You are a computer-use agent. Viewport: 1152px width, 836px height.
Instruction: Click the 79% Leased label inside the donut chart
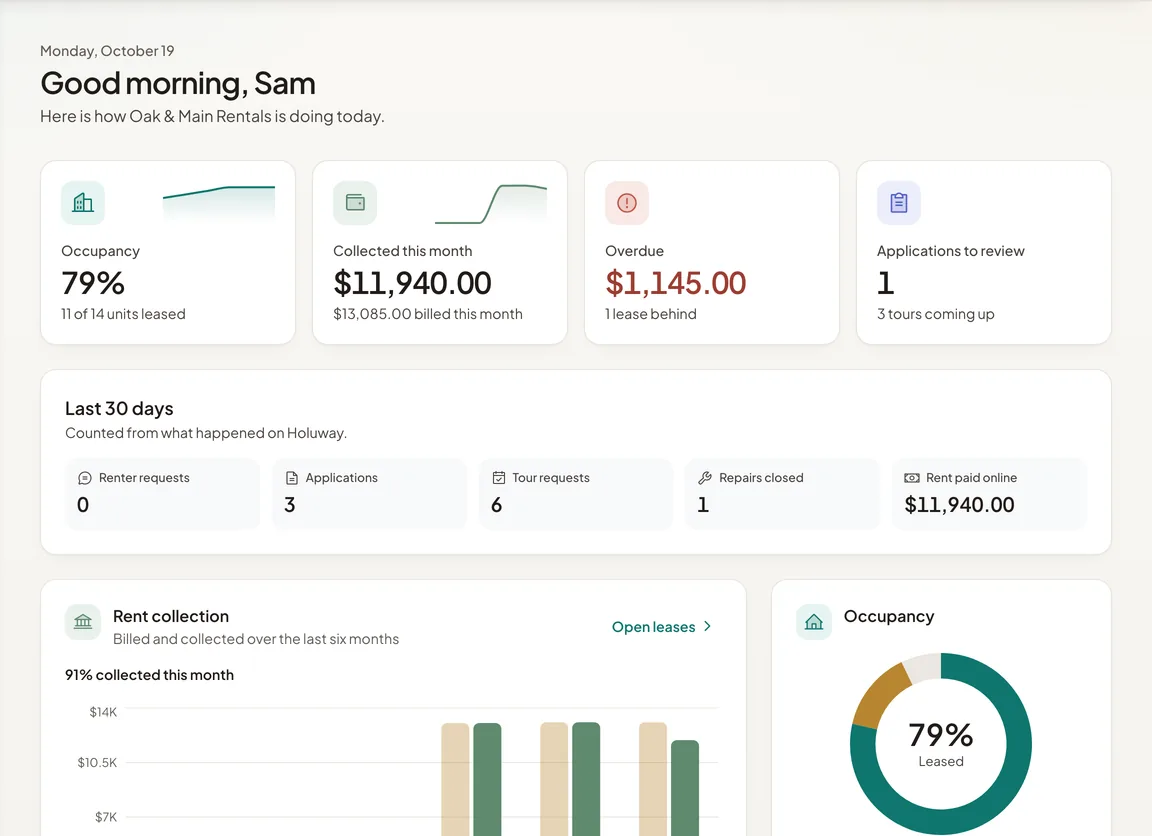tap(940, 744)
